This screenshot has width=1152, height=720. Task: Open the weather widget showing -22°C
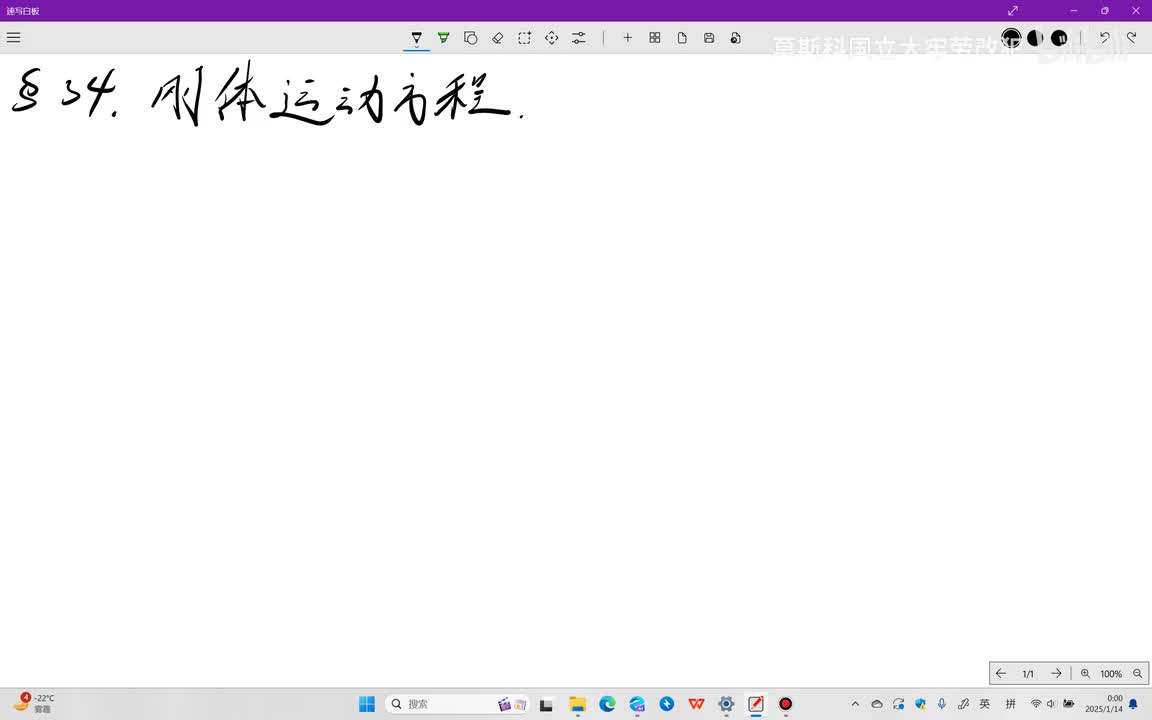click(x=35, y=703)
